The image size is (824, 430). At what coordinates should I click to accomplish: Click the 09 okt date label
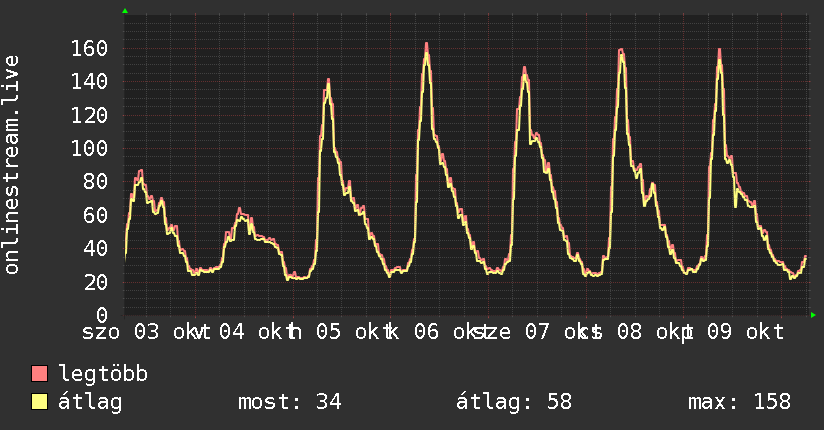(x=746, y=332)
